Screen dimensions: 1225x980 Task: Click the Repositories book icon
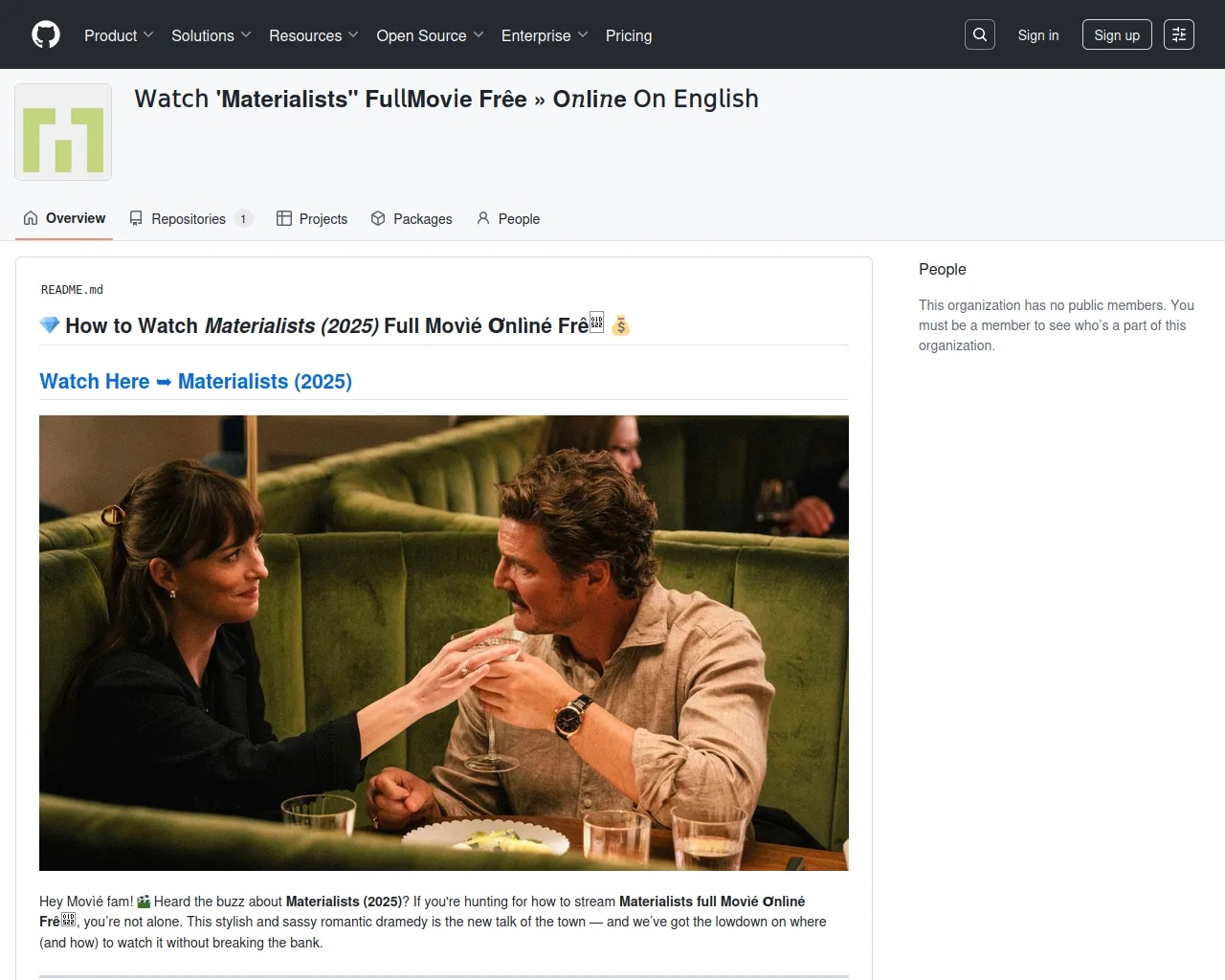[x=136, y=218]
